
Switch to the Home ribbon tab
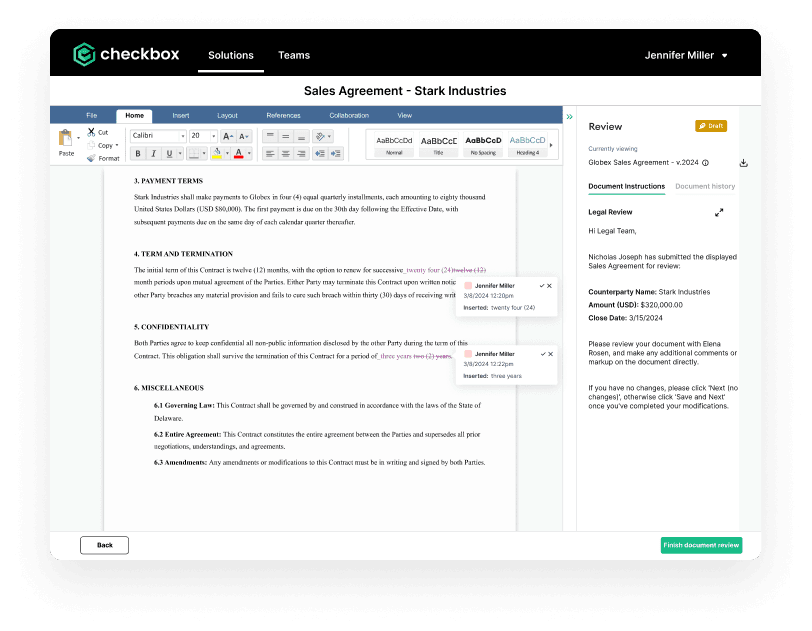click(x=135, y=116)
